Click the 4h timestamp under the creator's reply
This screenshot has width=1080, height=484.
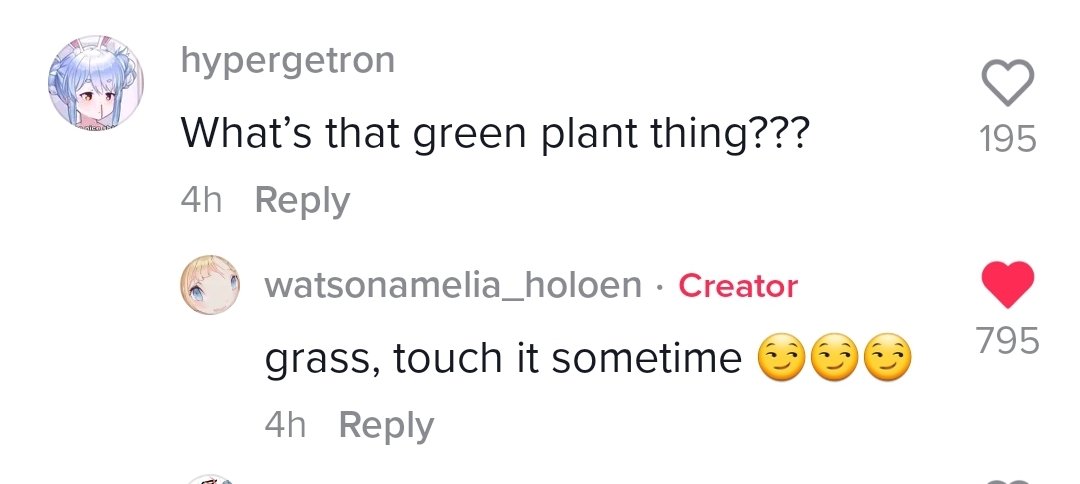click(x=286, y=426)
